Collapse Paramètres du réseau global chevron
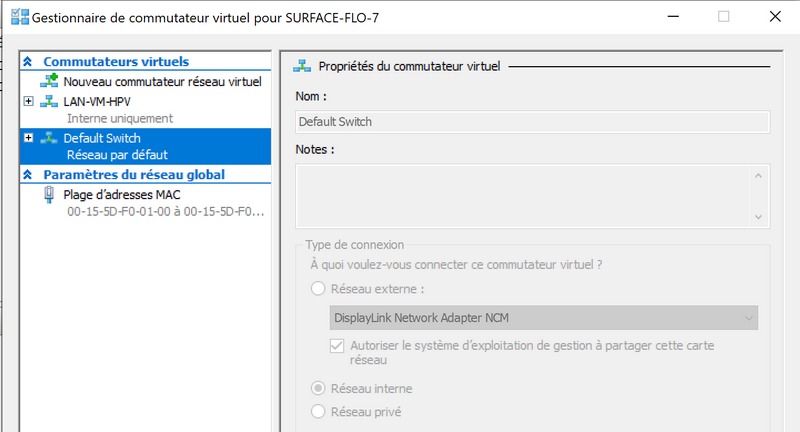 tap(28, 175)
